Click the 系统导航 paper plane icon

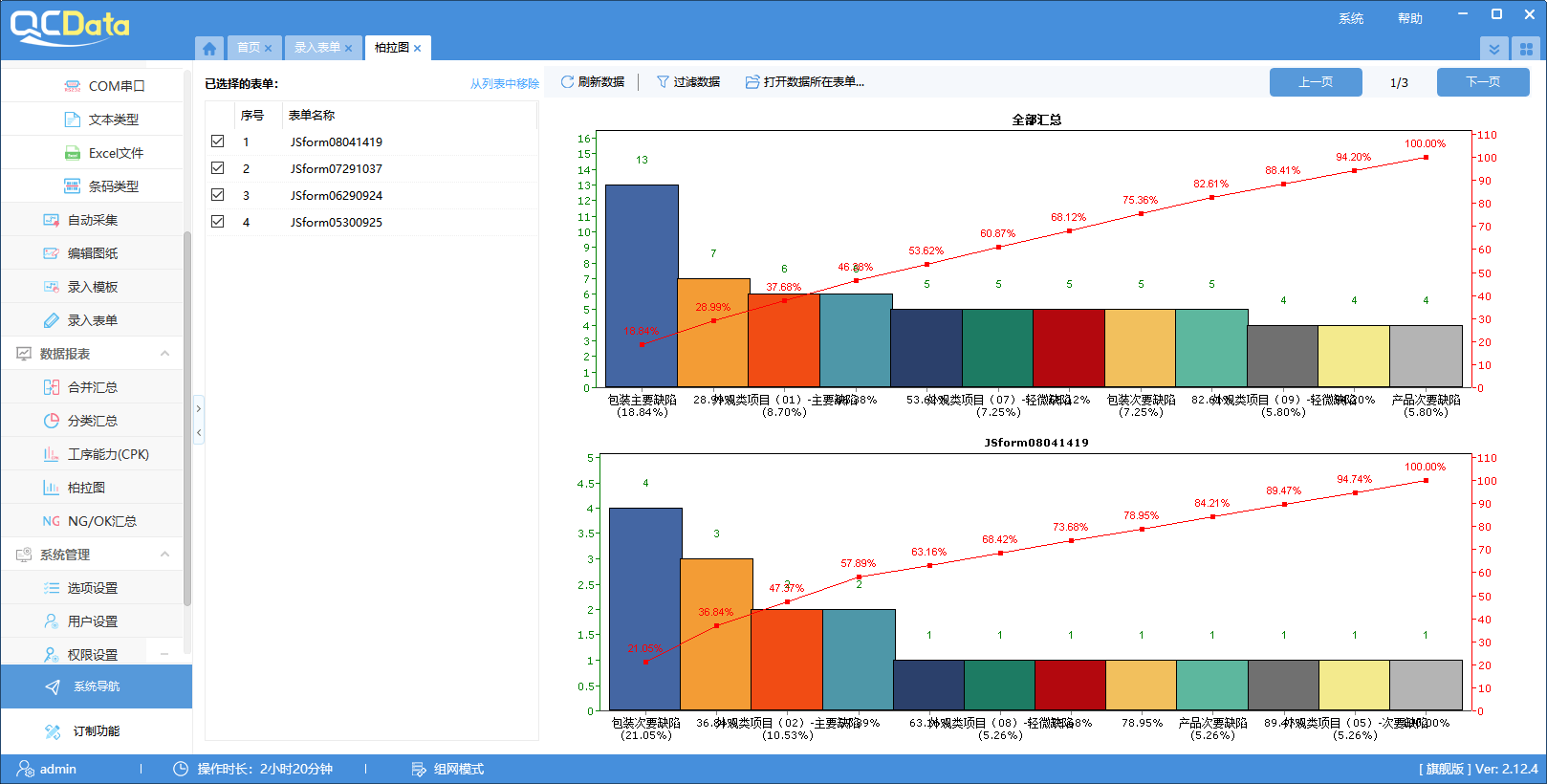click(53, 686)
